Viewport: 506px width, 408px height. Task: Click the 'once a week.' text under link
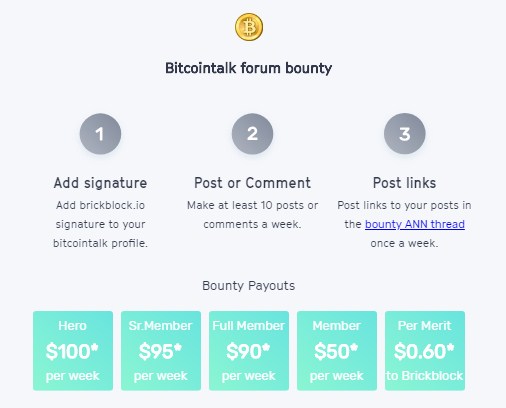404,243
